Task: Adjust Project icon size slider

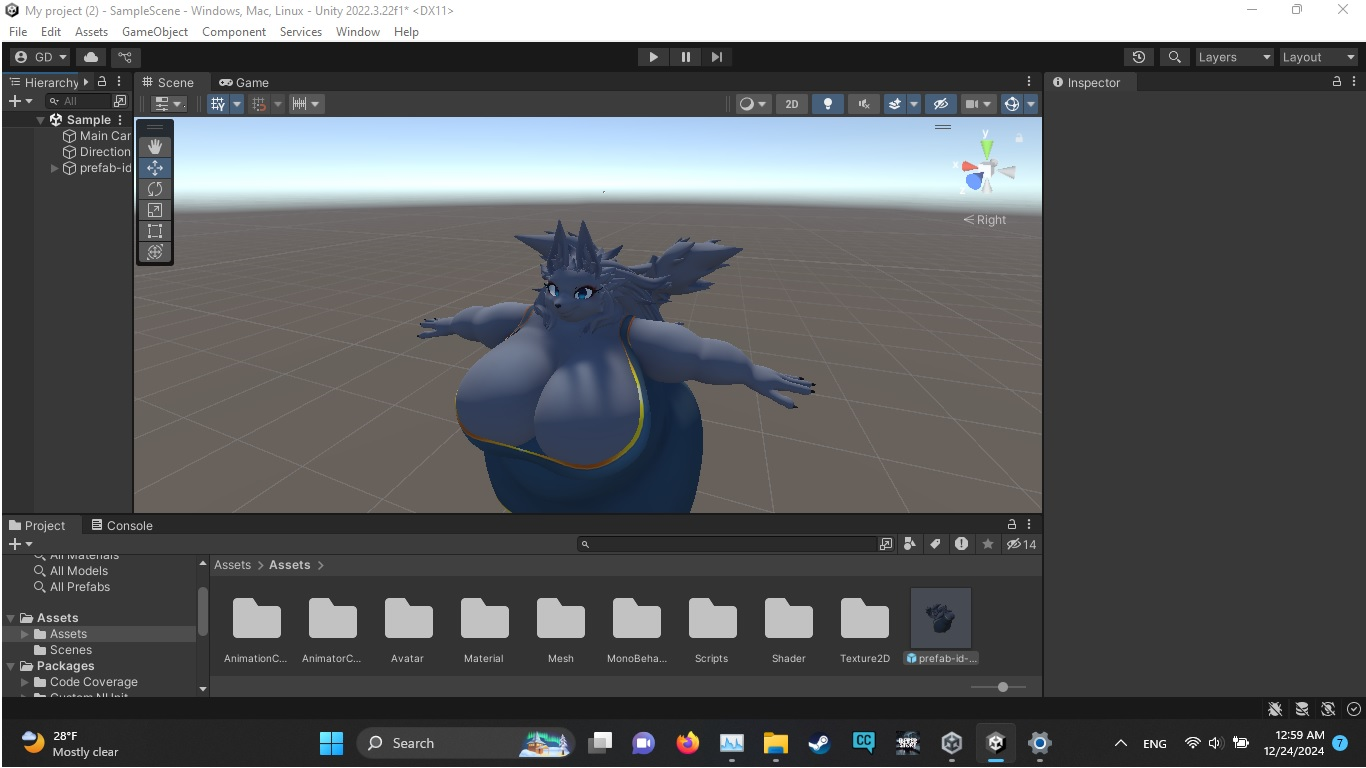Action: [x=996, y=687]
